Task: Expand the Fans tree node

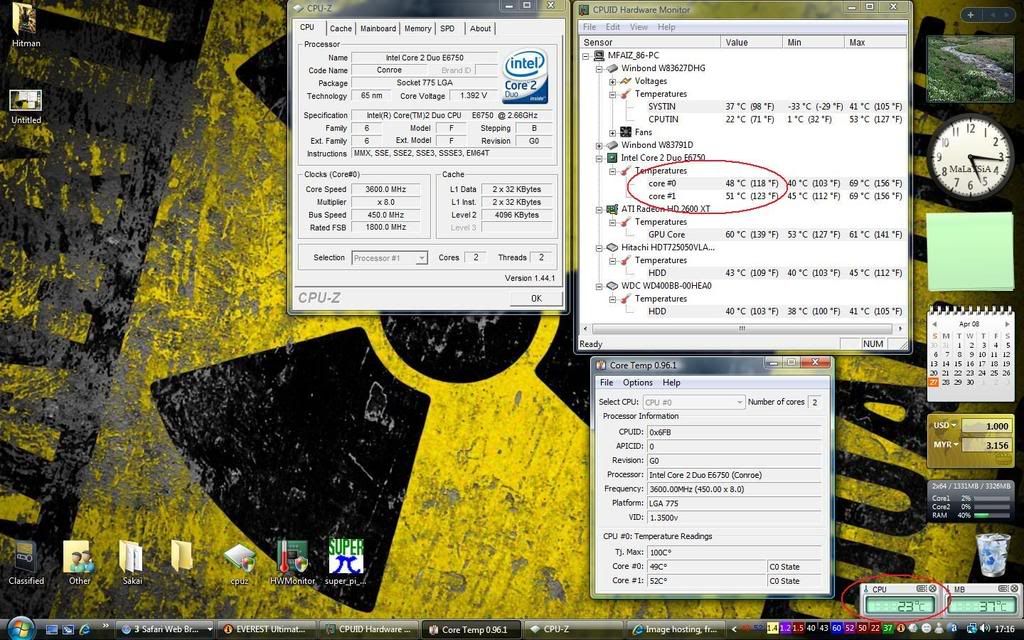Action: (x=613, y=132)
